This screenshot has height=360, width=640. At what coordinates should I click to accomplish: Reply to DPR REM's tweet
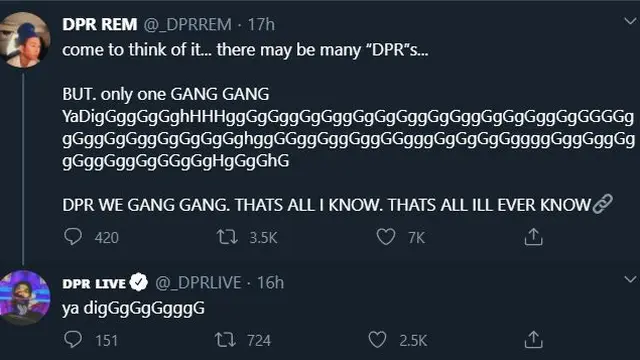pyautogui.click(x=73, y=237)
